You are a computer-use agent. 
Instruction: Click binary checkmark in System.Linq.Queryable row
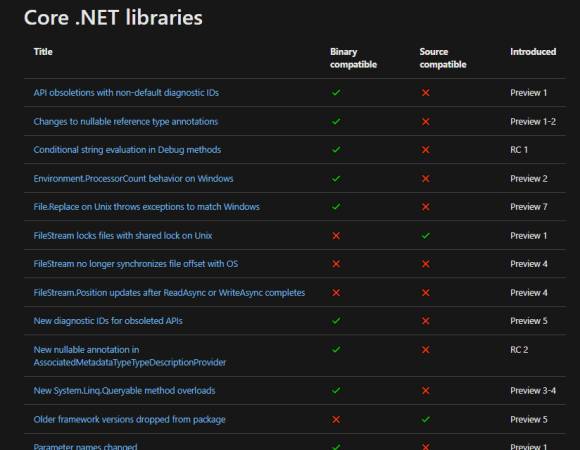(x=336, y=390)
